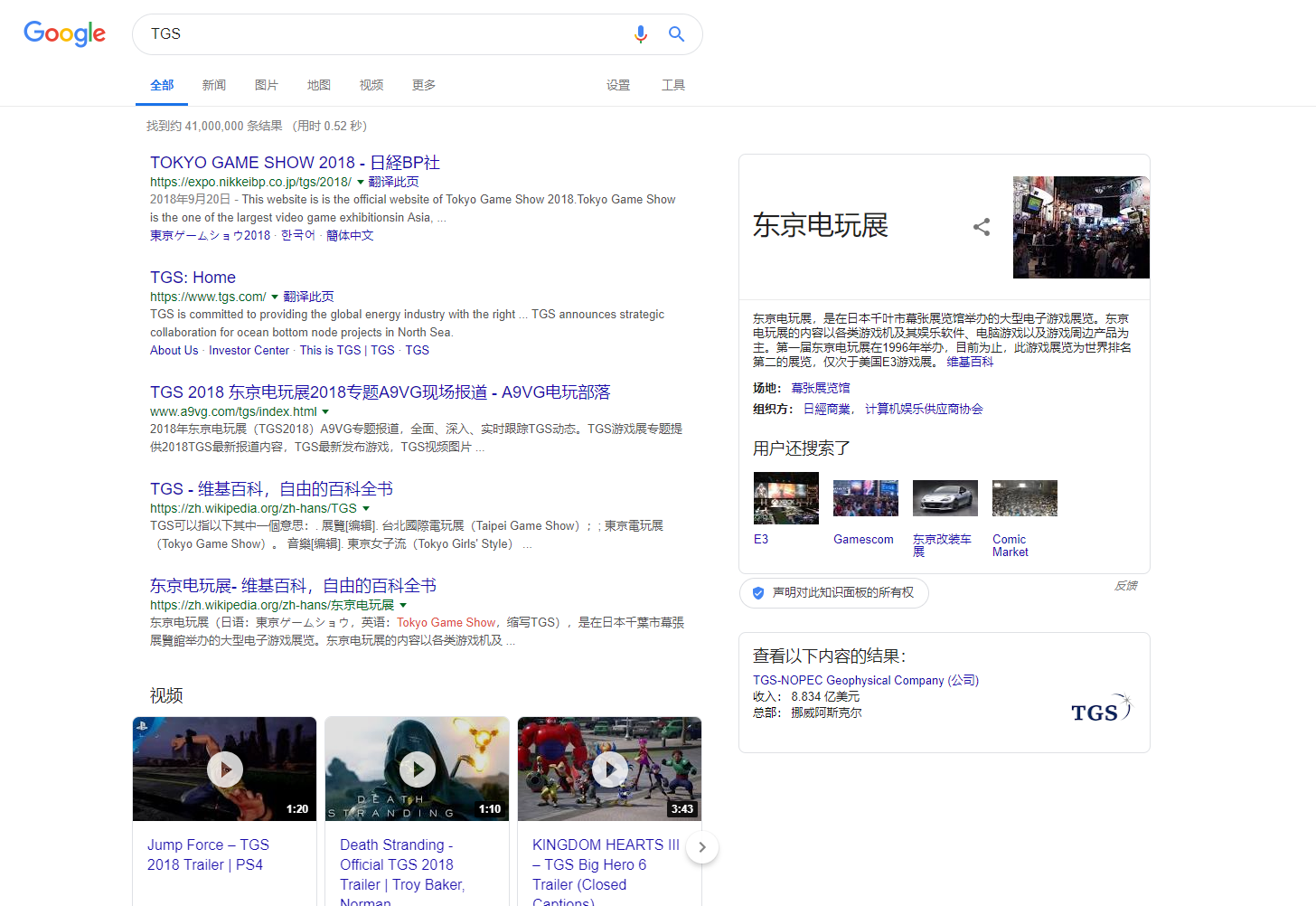Image resolution: width=1316 pixels, height=906 pixels.
Task: Click the Tokyo Game Show link in snippet
Action: tap(446, 623)
